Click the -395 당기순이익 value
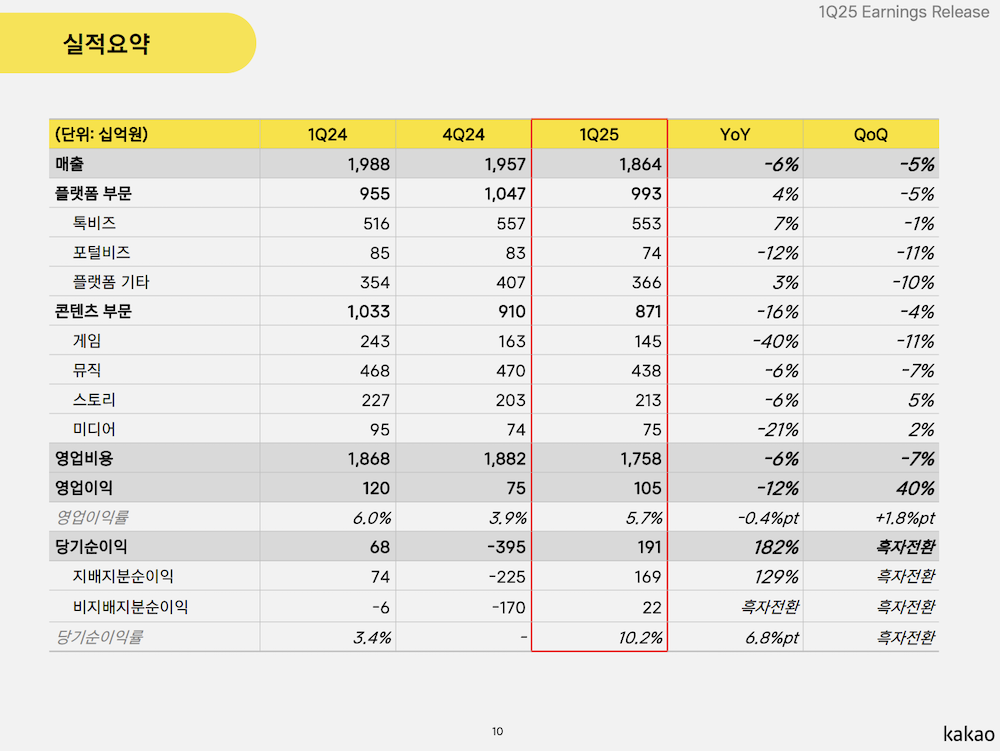The width and height of the screenshot is (1000, 751). pos(506,548)
